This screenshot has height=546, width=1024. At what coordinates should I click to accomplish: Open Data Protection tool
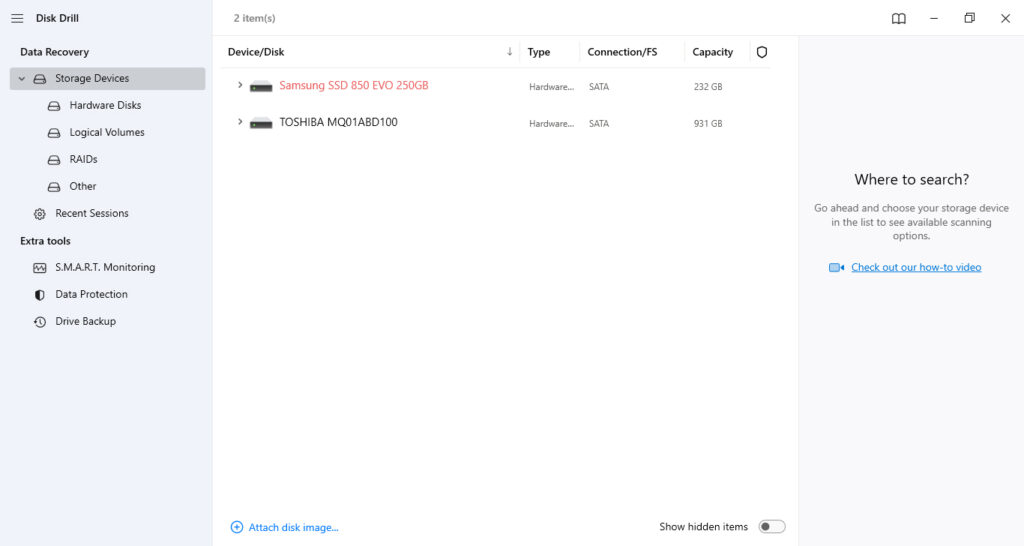[x=91, y=294]
